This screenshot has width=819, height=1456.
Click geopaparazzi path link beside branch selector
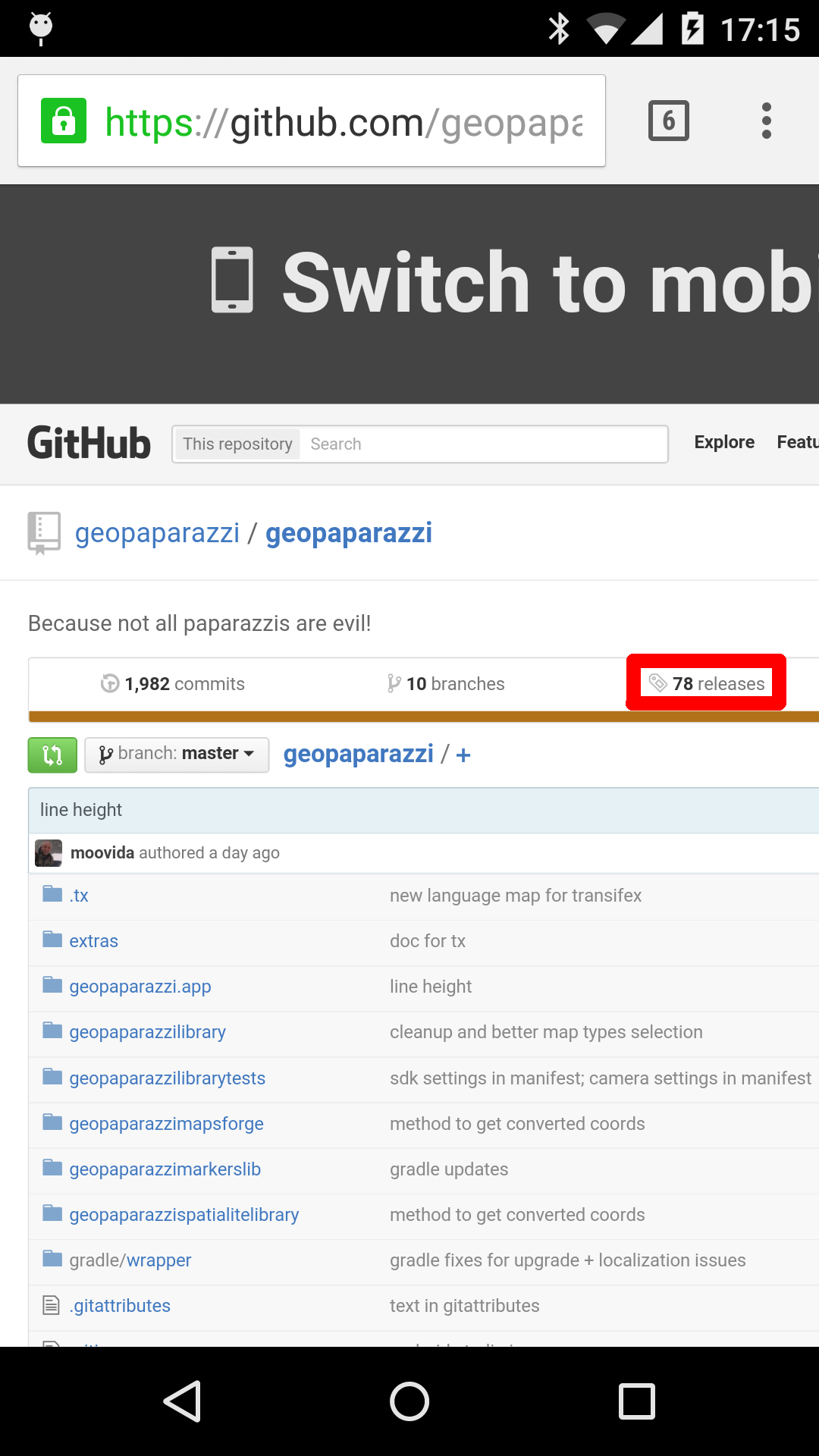[x=358, y=754]
